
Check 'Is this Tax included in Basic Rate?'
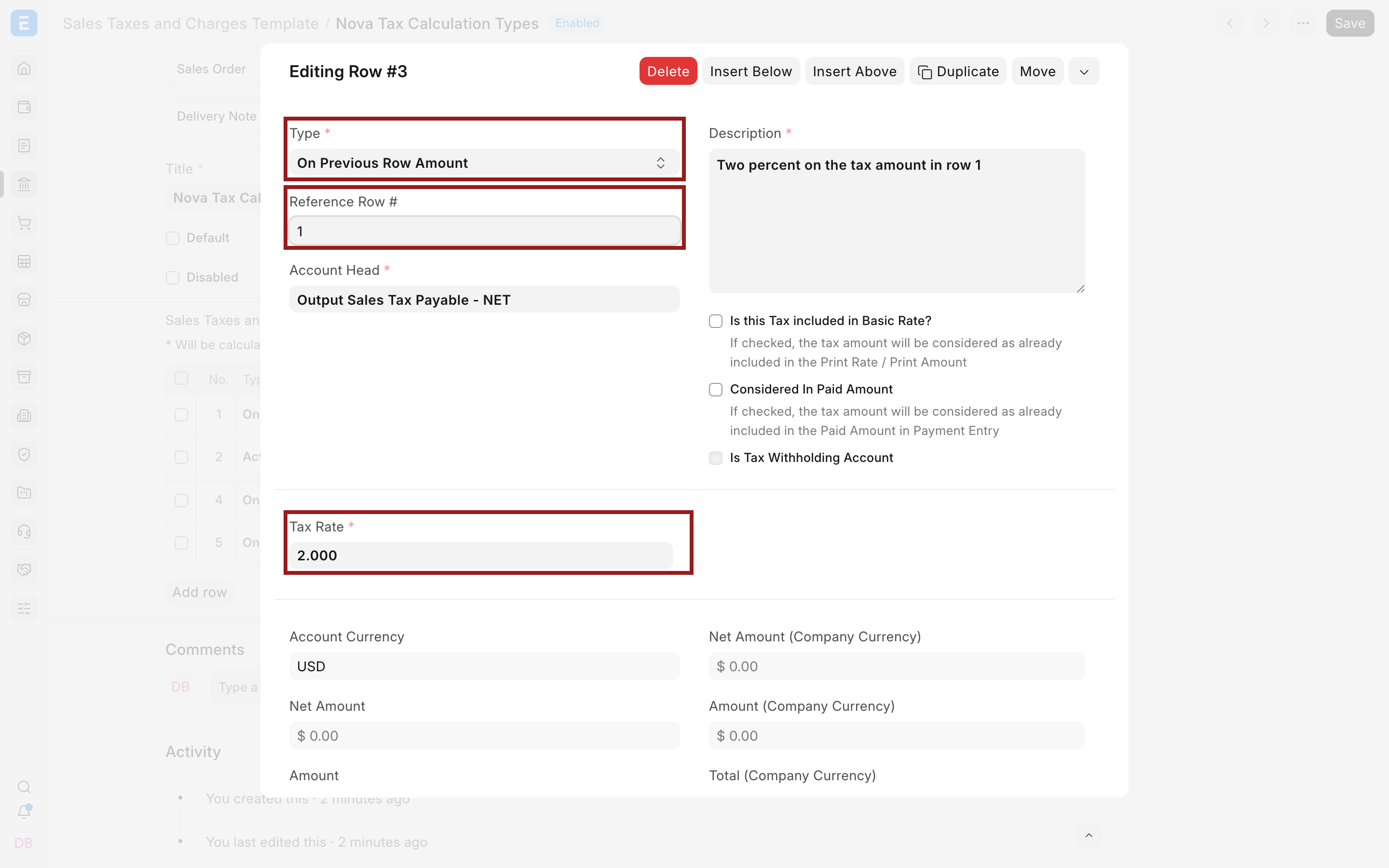coord(716,321)
